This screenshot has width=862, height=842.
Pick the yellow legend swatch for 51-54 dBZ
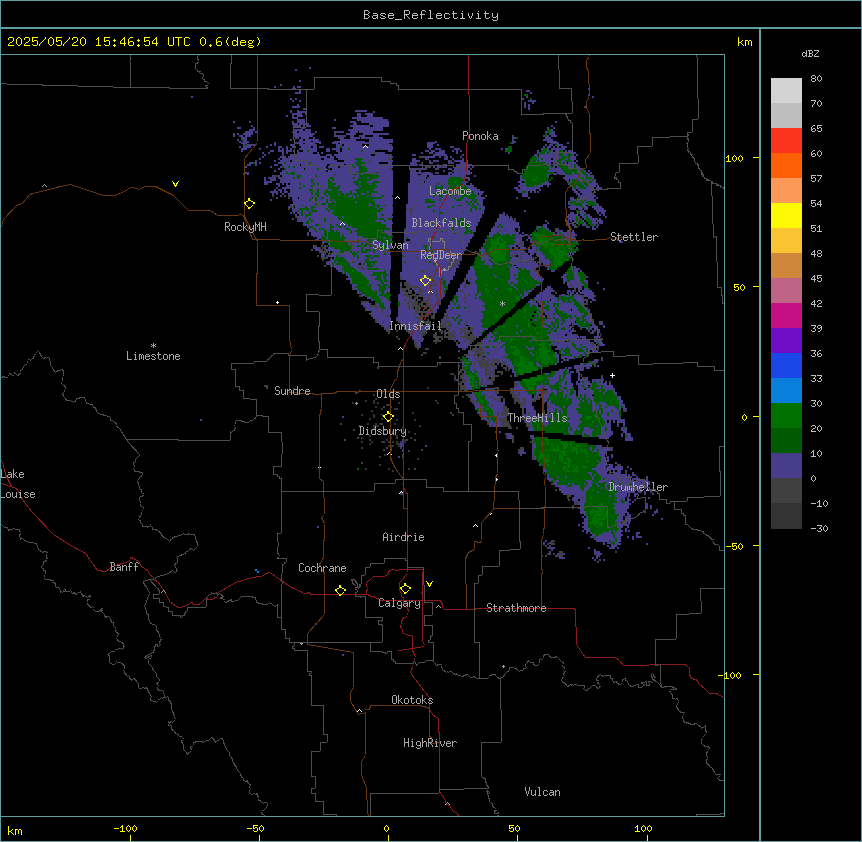786,215
